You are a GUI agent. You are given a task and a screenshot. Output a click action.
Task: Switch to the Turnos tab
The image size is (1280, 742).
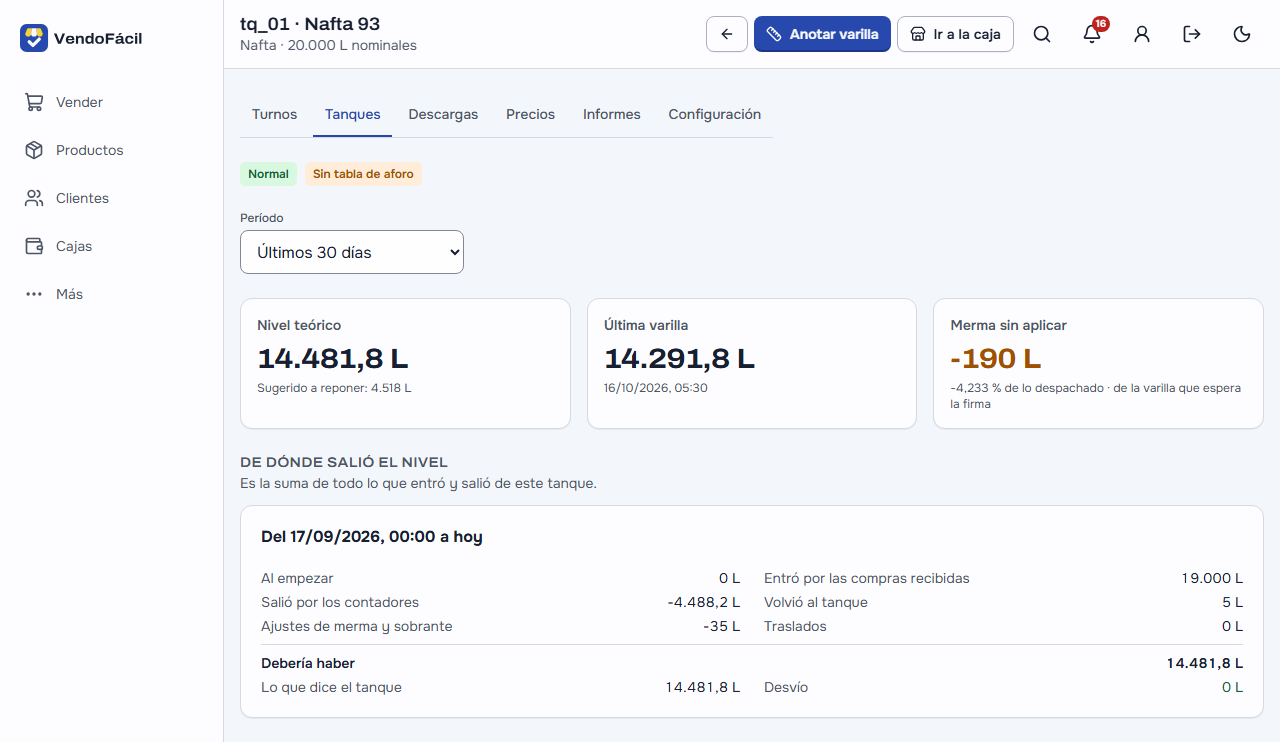pos(274,114)
